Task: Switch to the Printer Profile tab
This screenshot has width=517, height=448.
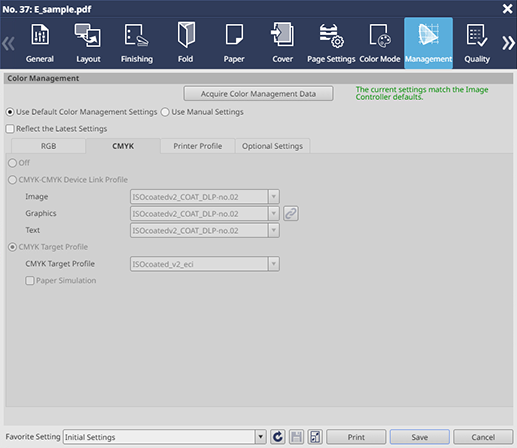Action: pyautogui.click(x=198, y=146)
